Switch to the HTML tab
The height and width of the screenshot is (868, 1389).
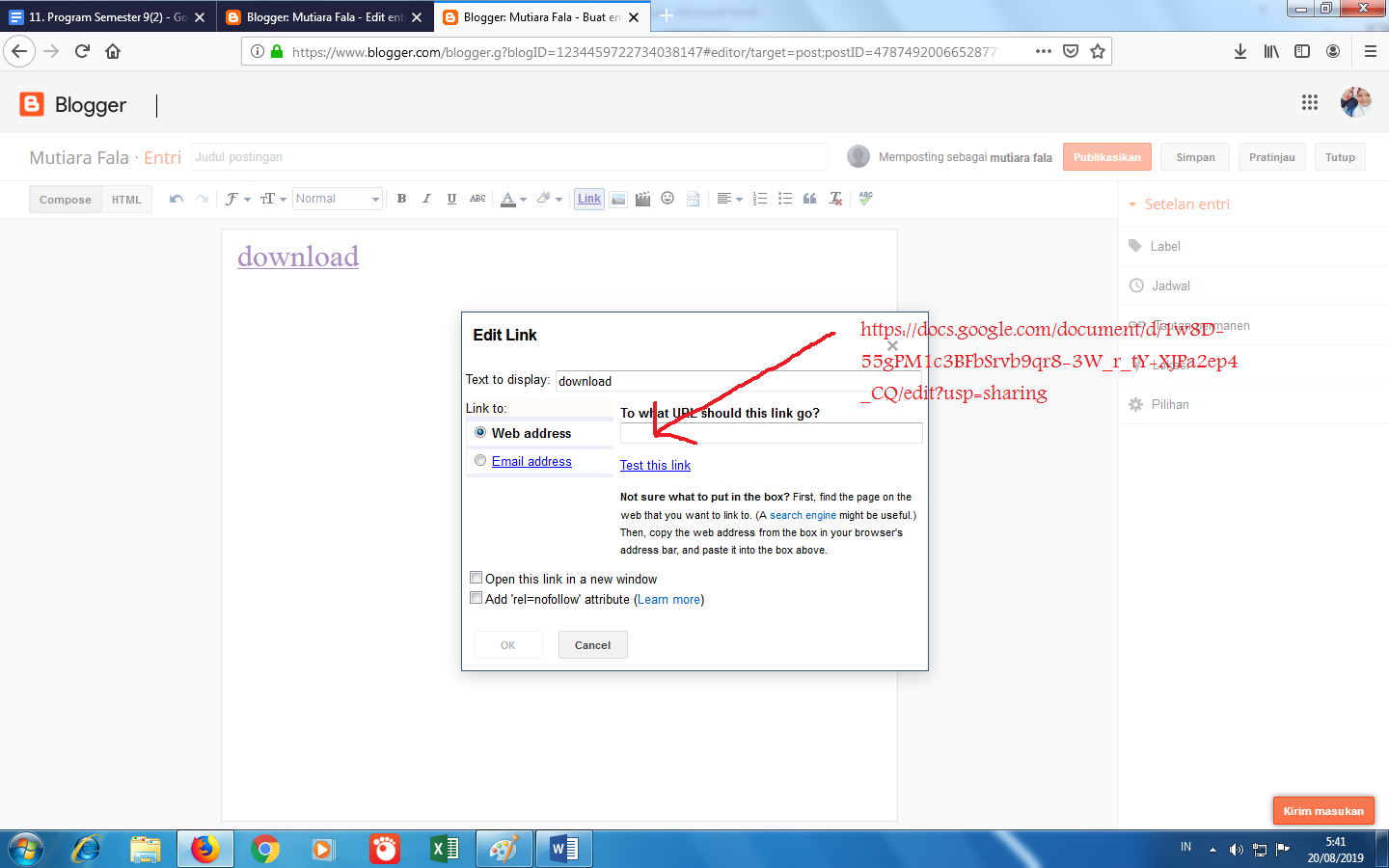click(126, 199)
